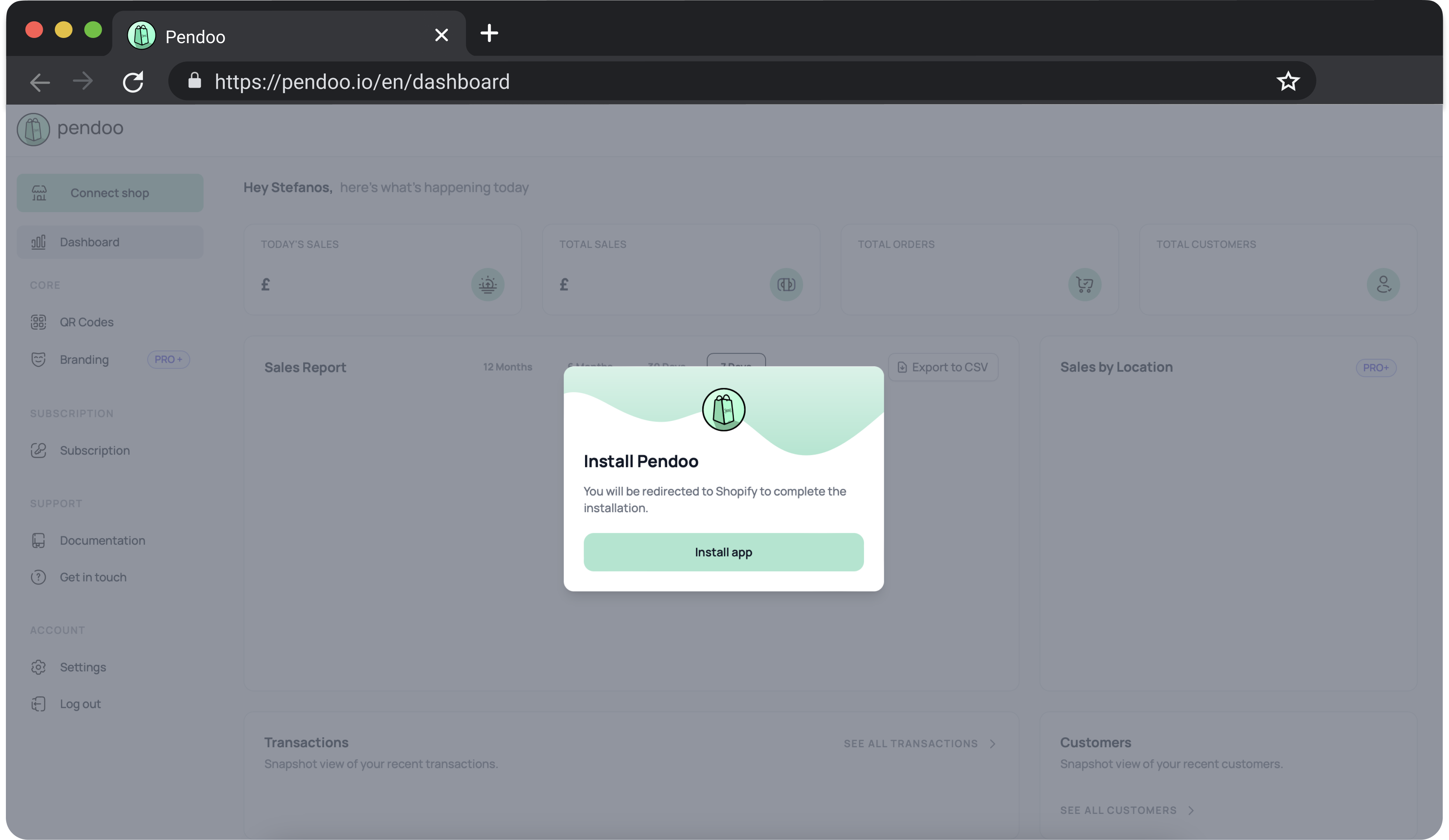Bookmark the page with the star icon
Viewport: 1449px width, 840px height.
click(1288, 81)
